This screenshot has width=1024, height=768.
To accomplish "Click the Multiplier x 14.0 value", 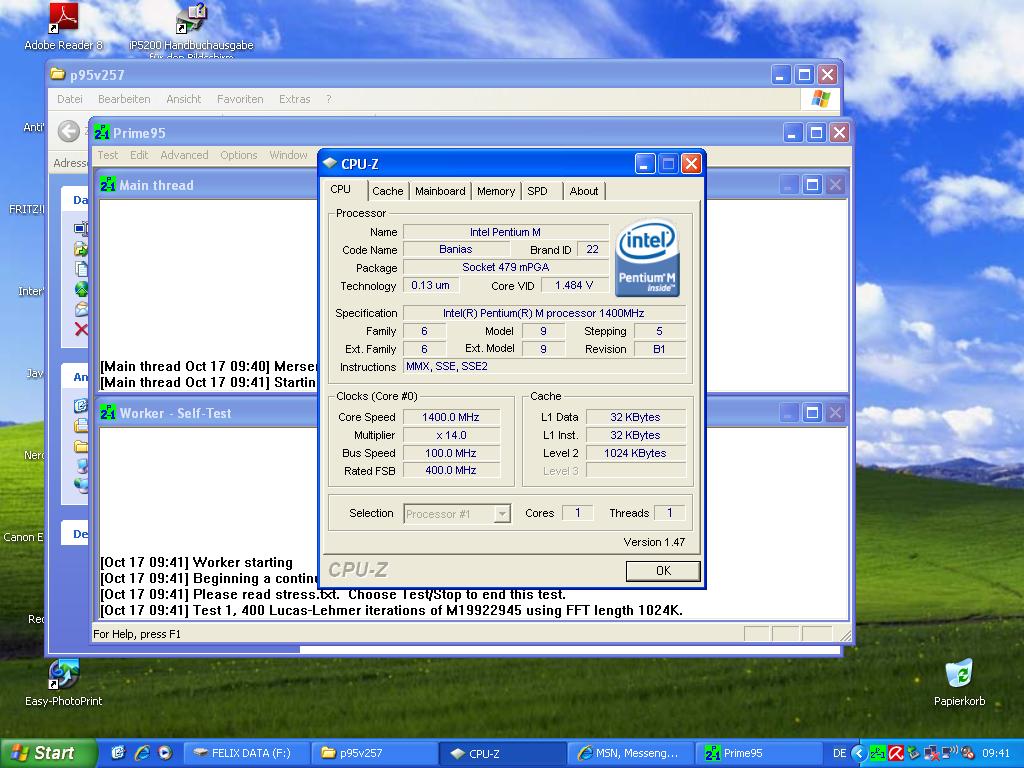I will pos(451,435).
